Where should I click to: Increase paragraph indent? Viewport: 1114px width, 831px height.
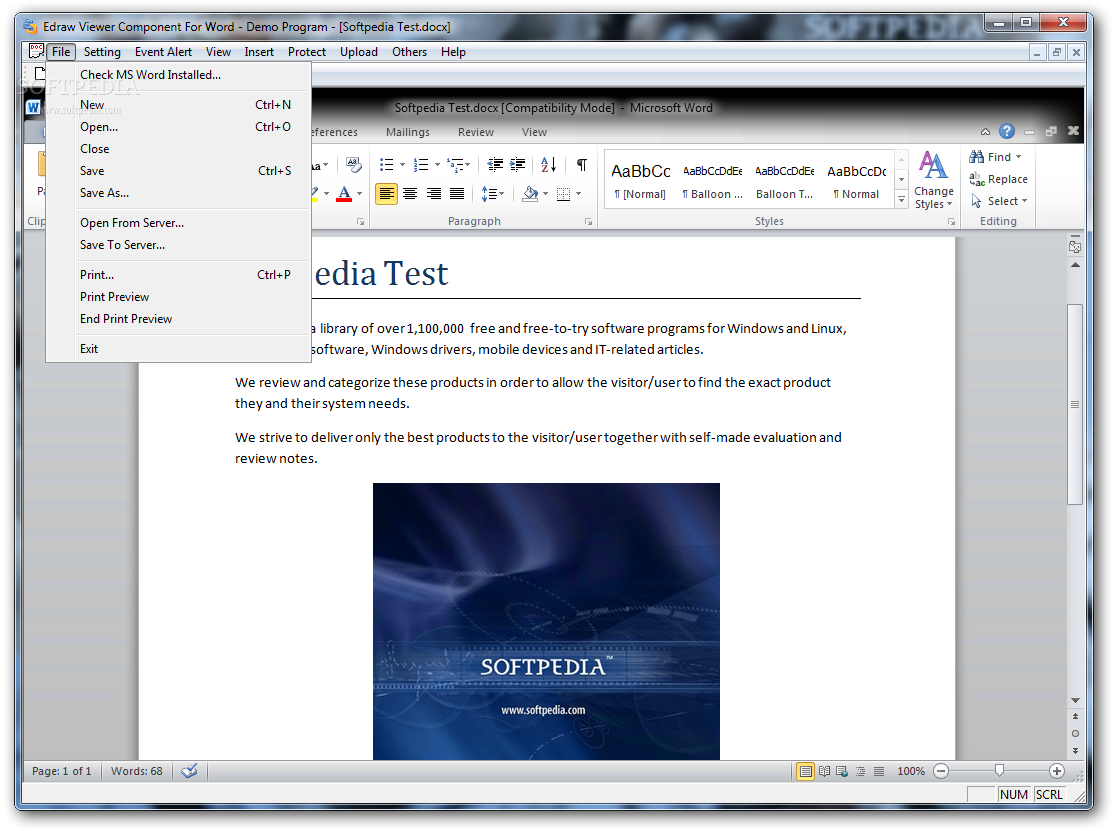[518, 165]
